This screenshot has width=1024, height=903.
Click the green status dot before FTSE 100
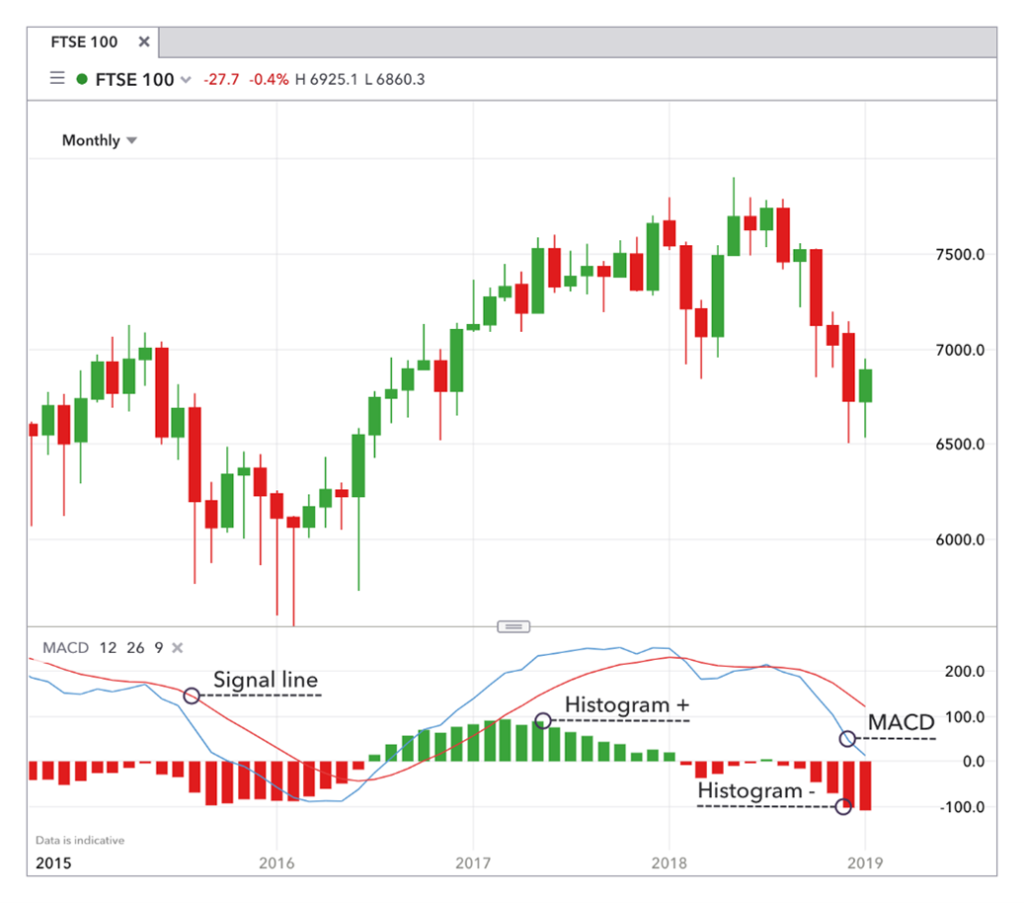[82, 79]
